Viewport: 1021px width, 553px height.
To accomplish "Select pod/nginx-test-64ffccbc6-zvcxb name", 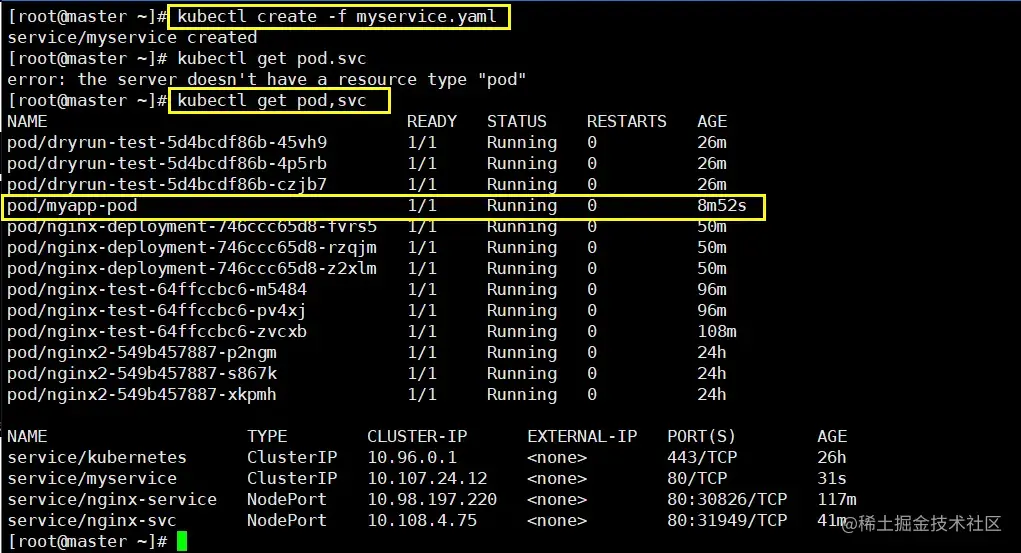I will coord(157,332).
